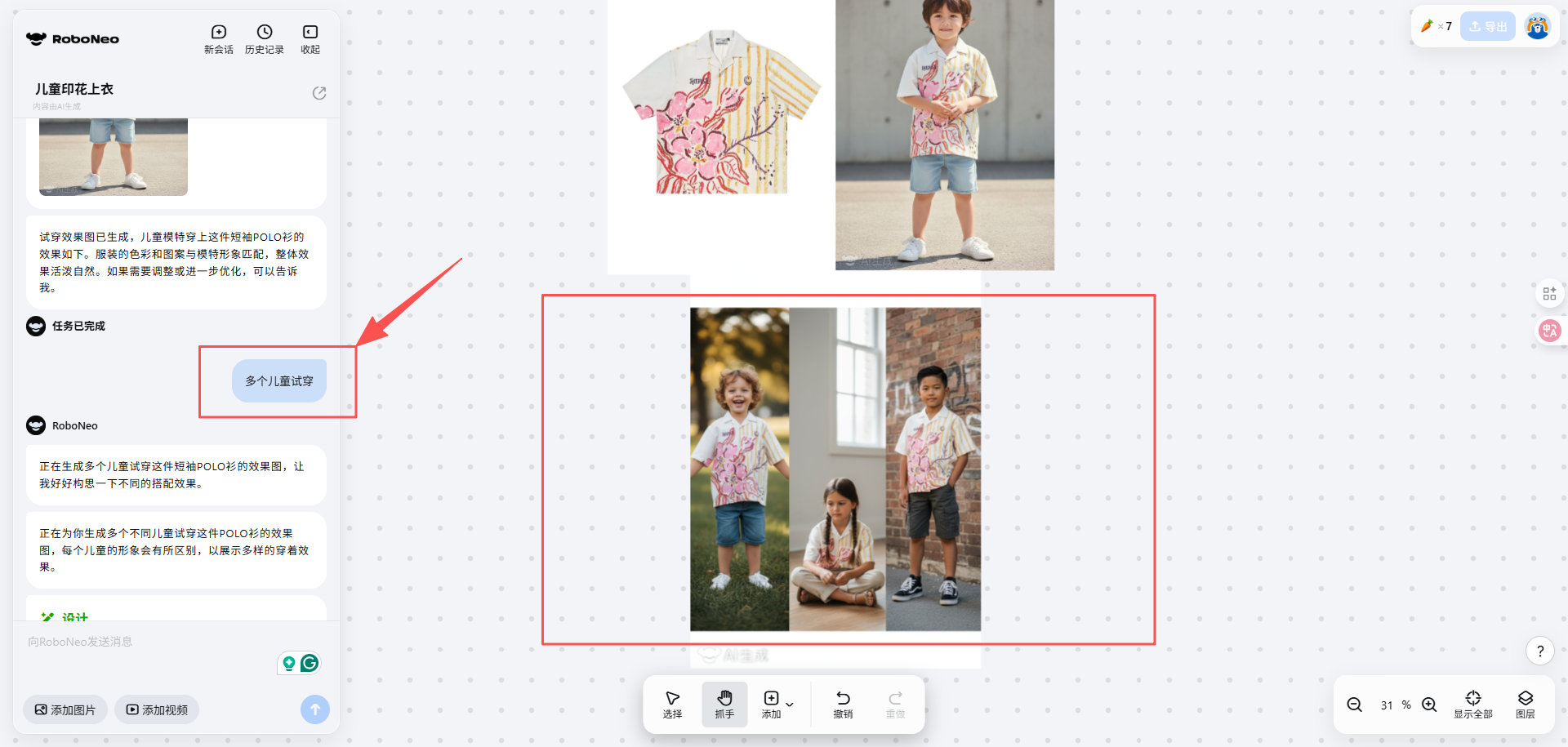Zoom out the canvas
Image resolution: width=1568 pixels, height=747 pixels.
(1354, 705)
